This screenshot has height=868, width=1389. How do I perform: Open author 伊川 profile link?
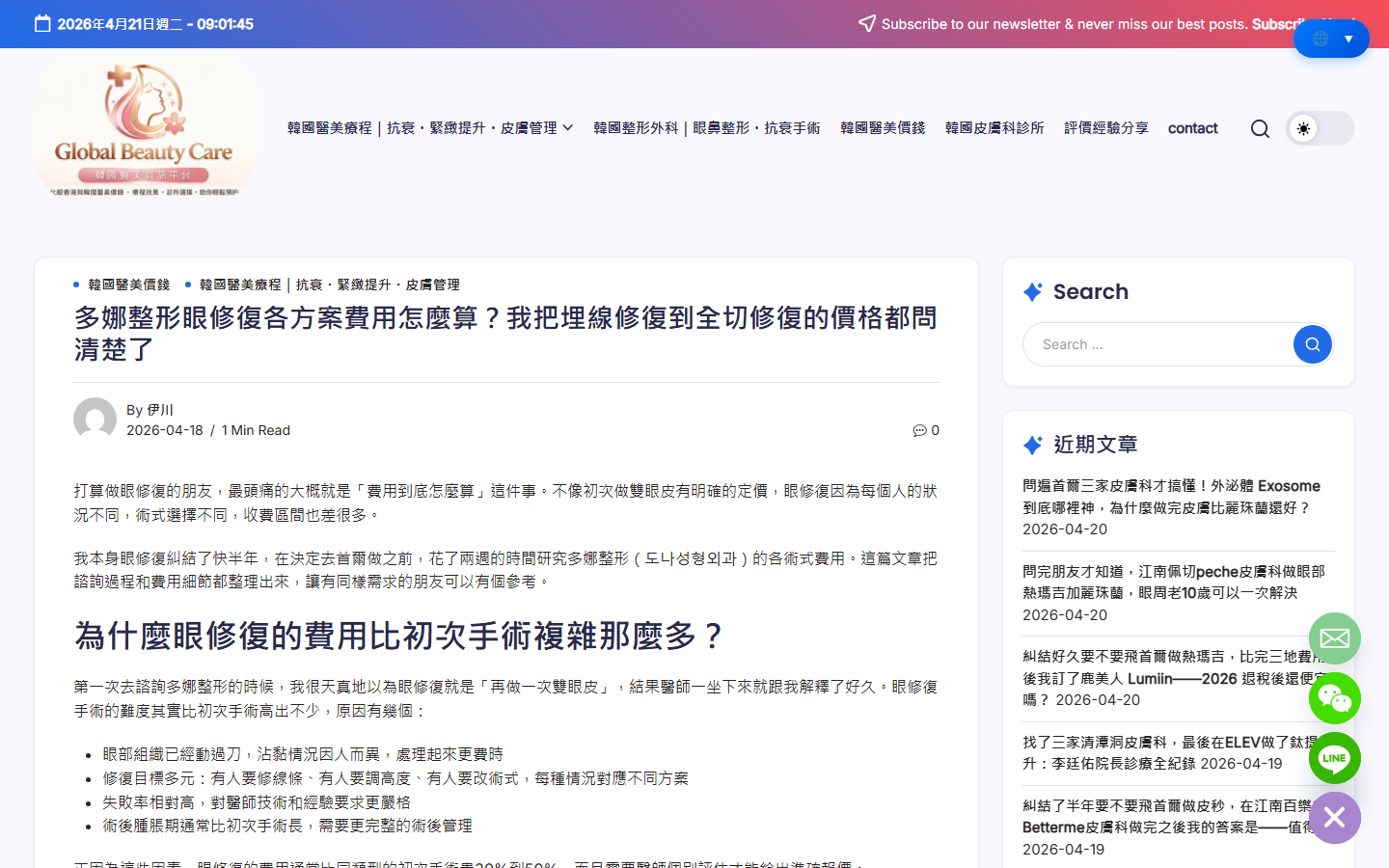click(160, 410)
